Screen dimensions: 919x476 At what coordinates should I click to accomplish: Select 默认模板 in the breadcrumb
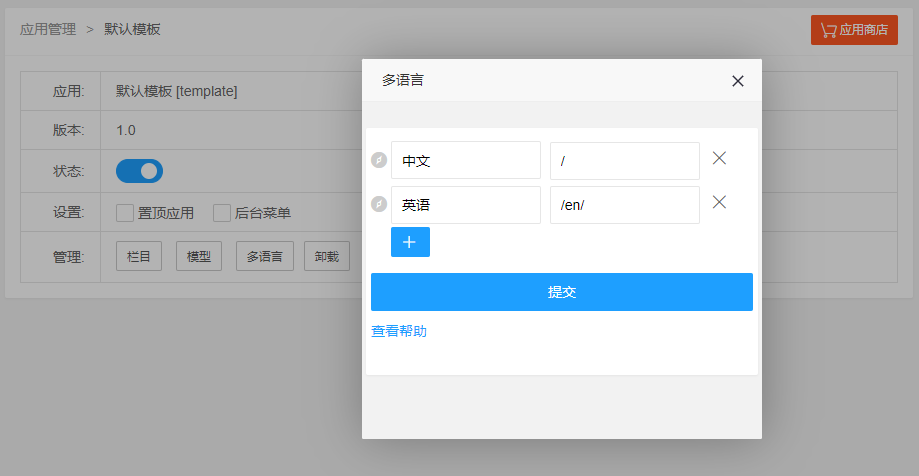click(x=132, y=30)
